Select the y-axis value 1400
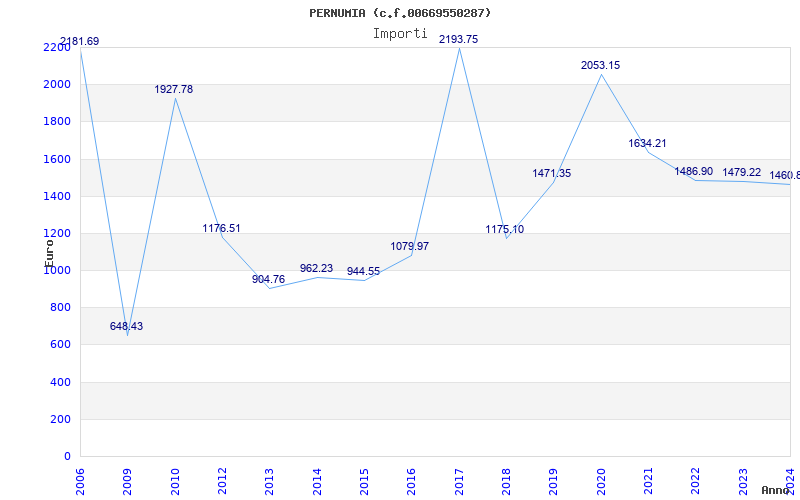The width and height of the screenshot is (800, 500). pos(57,196)
